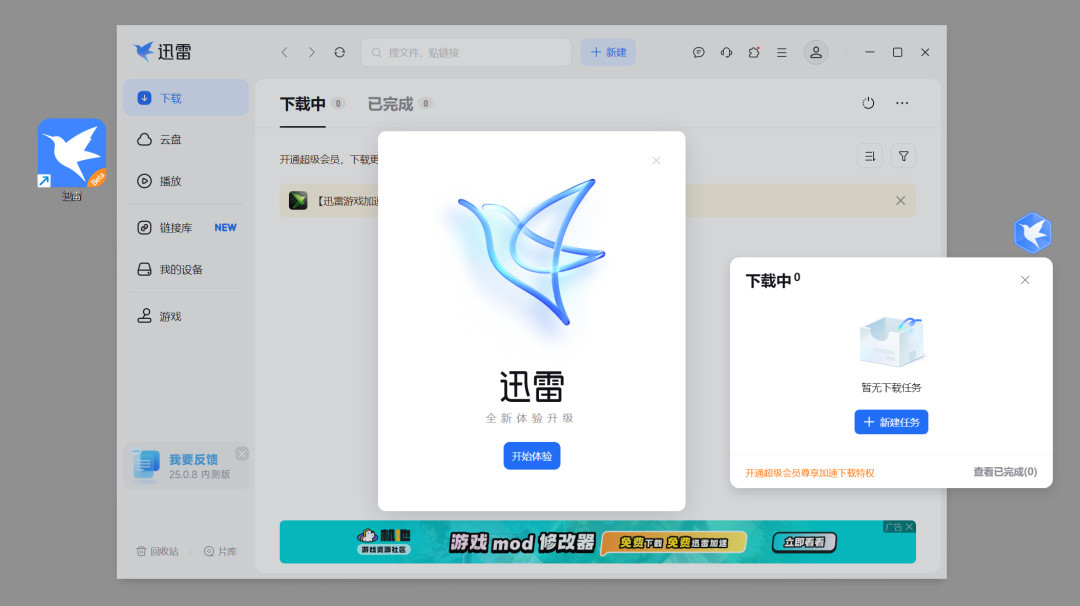Image resolution: width=1080 pixels, height=606 pixels.
Task: Click the 搜文件、贴链接 search field
Action: point(466,52)
